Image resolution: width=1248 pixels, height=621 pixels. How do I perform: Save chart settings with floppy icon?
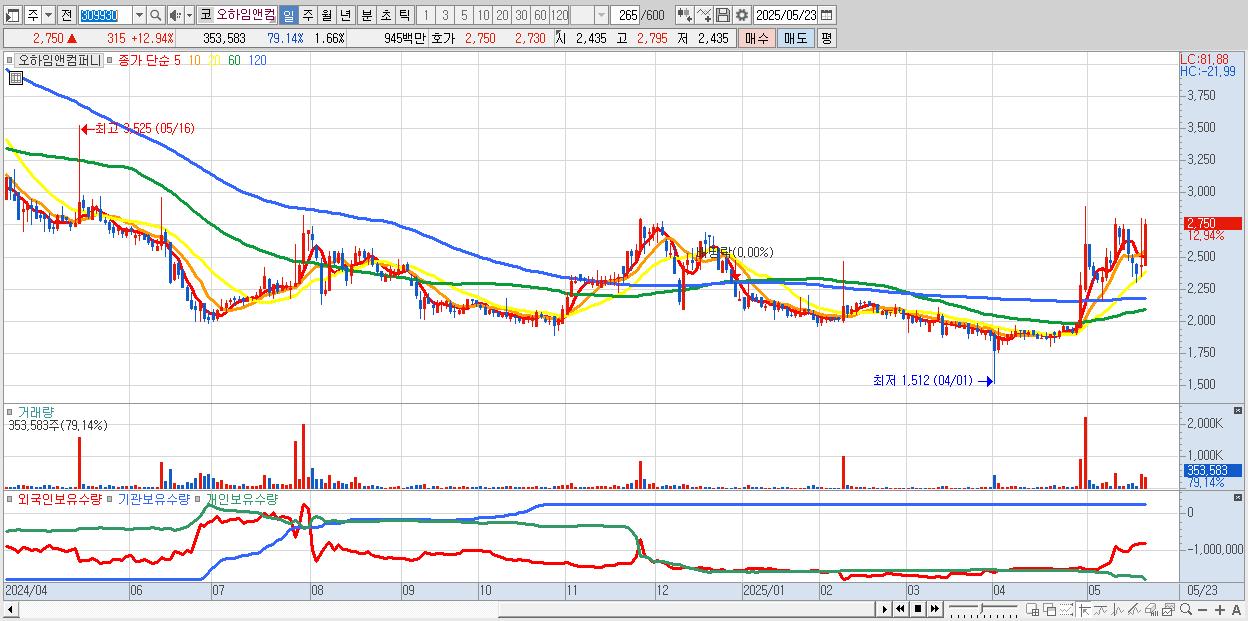point(723,15)
